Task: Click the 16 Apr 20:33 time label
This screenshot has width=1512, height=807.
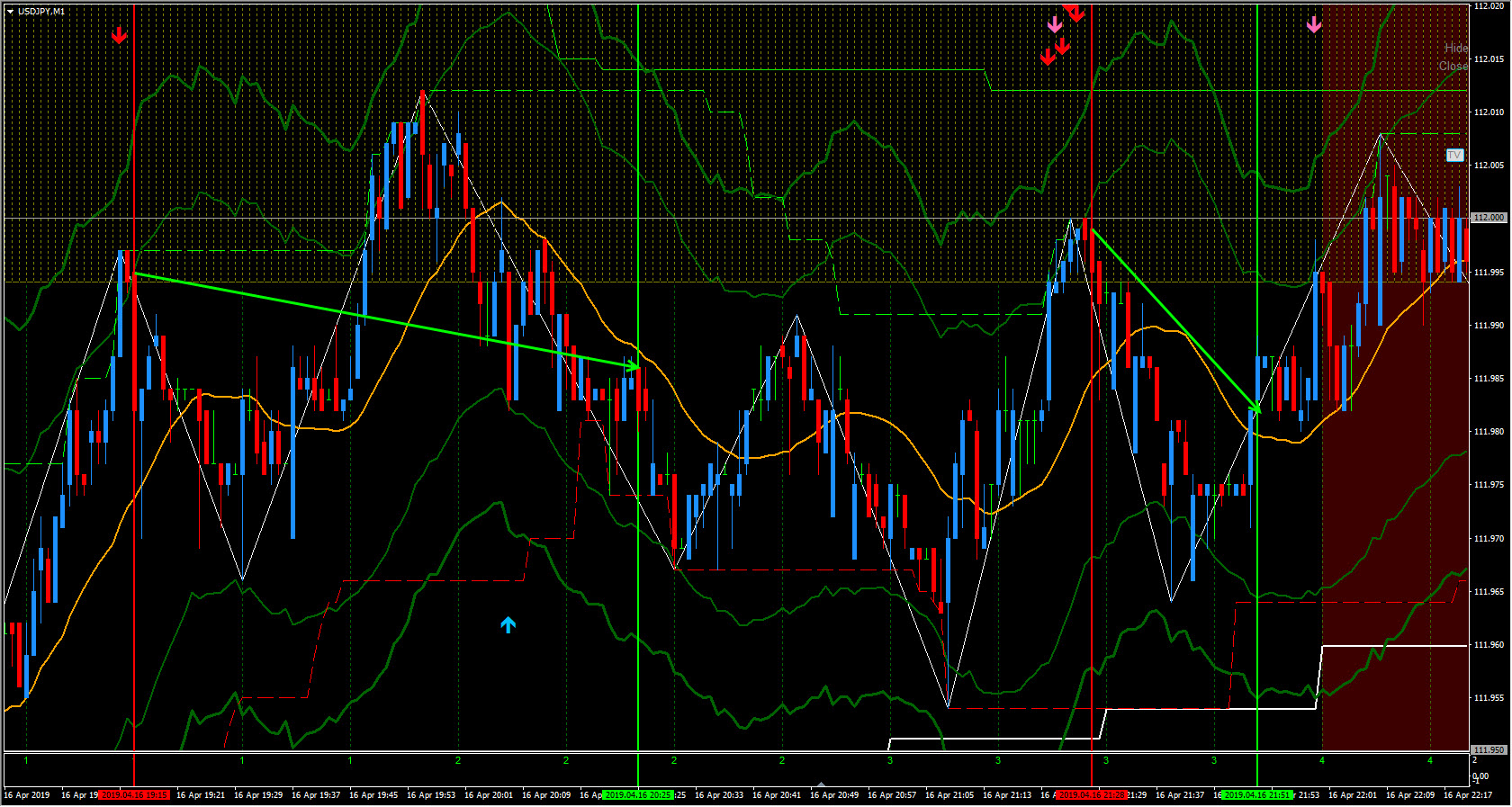Action: 721,795
